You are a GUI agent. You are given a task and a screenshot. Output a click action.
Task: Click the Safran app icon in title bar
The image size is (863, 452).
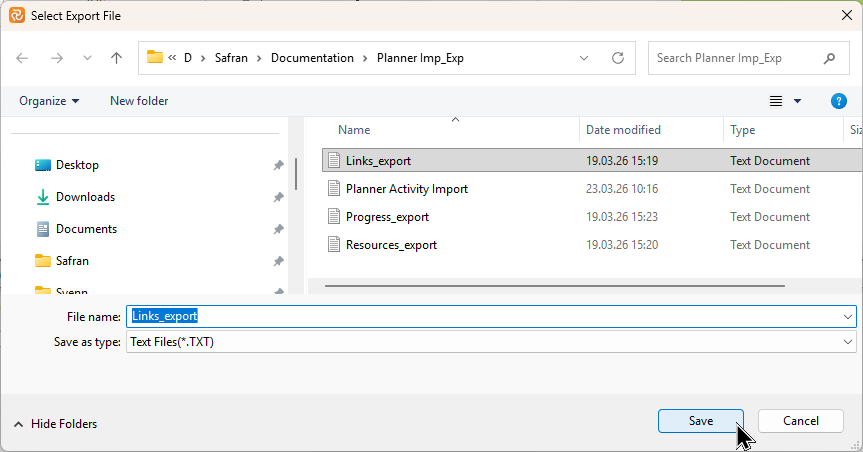17,15
